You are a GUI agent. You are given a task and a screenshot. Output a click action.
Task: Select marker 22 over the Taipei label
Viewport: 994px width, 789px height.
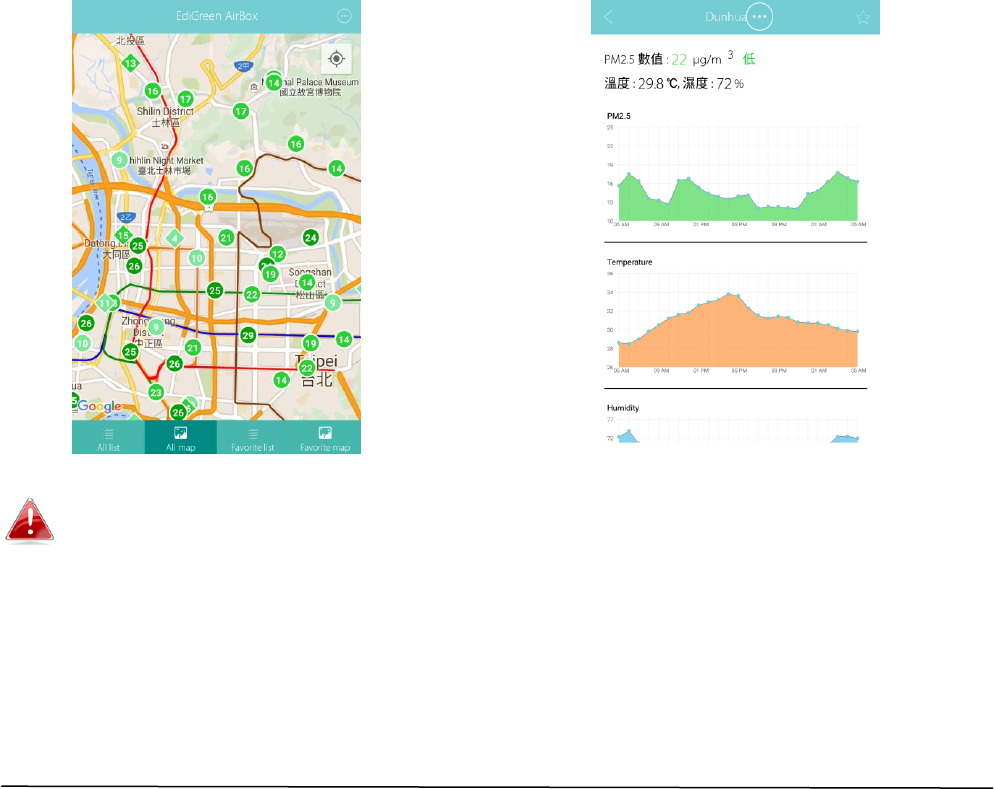point(307,368)
